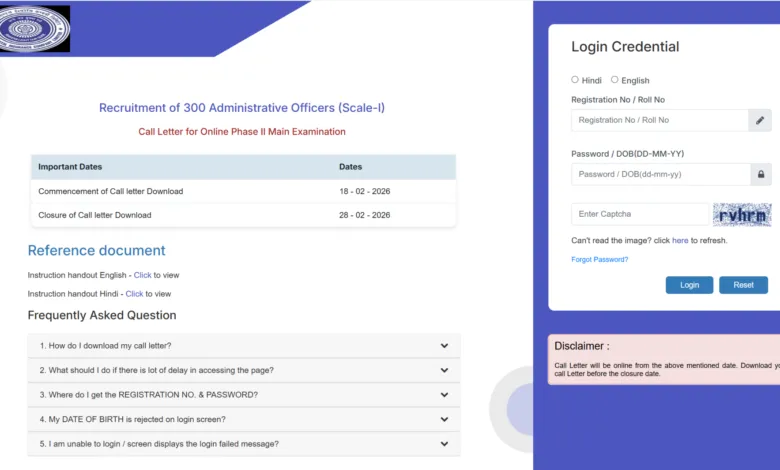Screen dimensions: 780x470
Task: Click the organization emblem logo
Action: point(34,28)
